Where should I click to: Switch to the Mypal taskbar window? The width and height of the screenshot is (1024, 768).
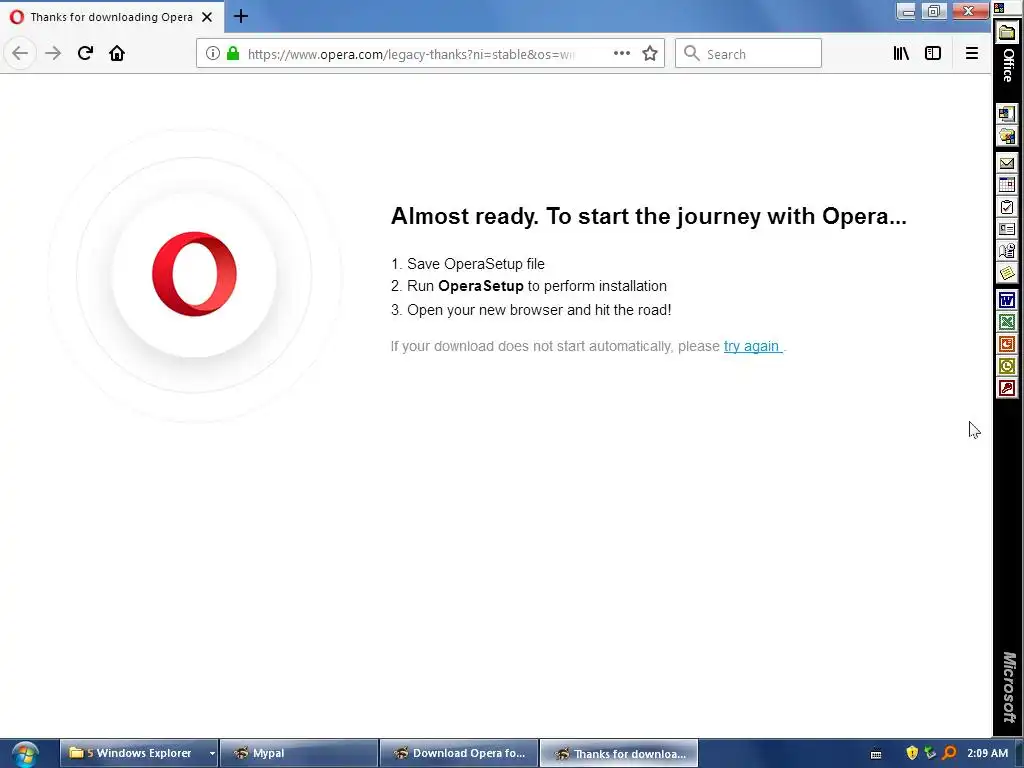[299, 753]
